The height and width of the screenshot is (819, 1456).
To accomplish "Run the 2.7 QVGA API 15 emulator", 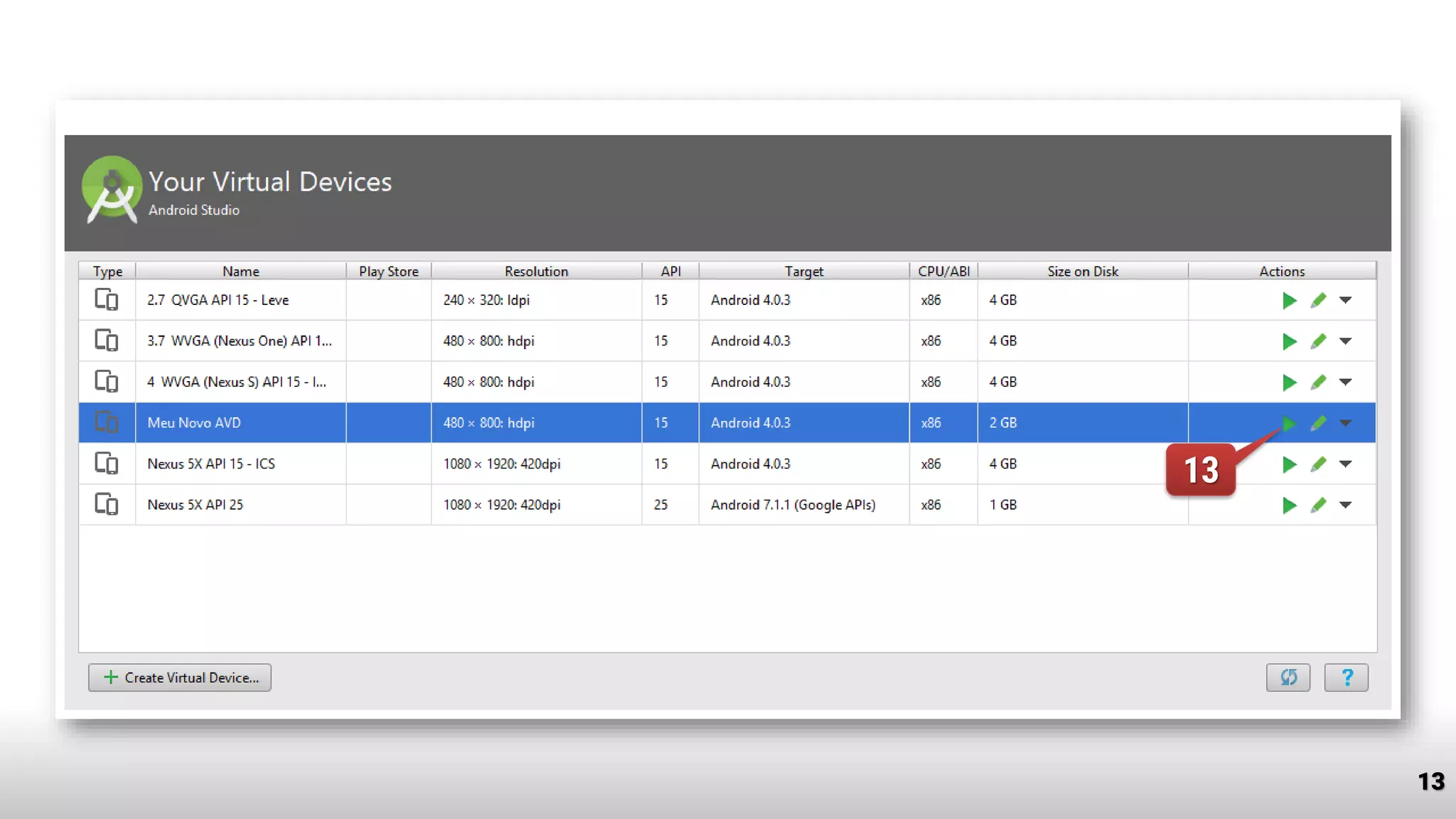I will [x=1288, y=301].
